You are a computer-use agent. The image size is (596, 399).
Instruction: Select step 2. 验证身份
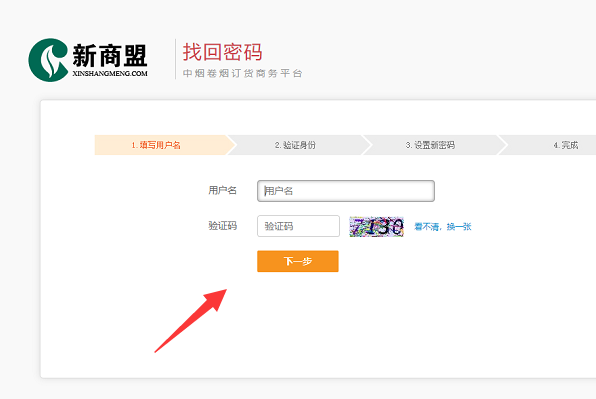295,145
